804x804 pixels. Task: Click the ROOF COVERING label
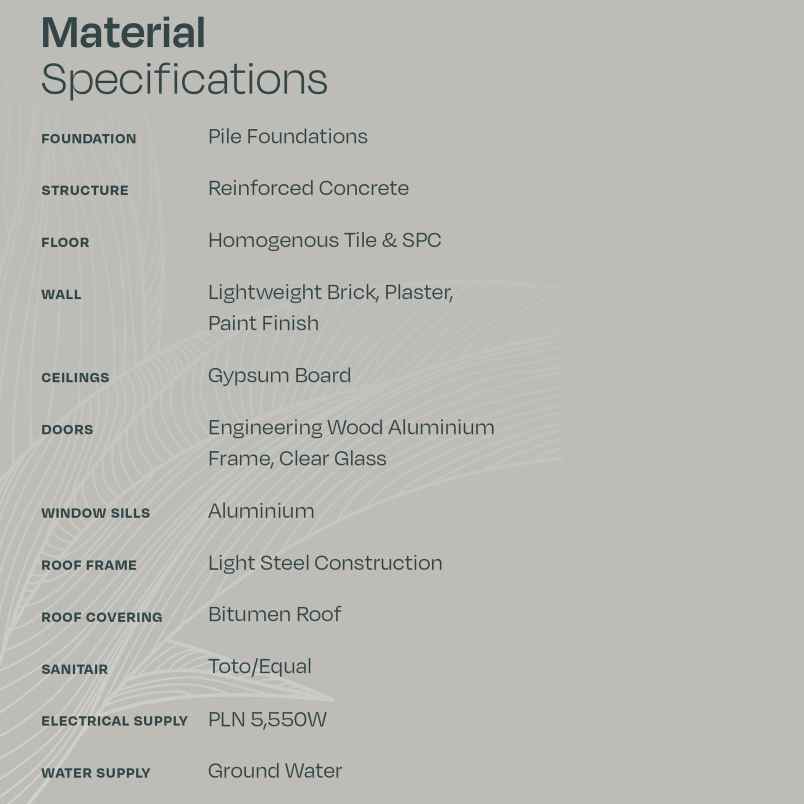tap(101, 617)
